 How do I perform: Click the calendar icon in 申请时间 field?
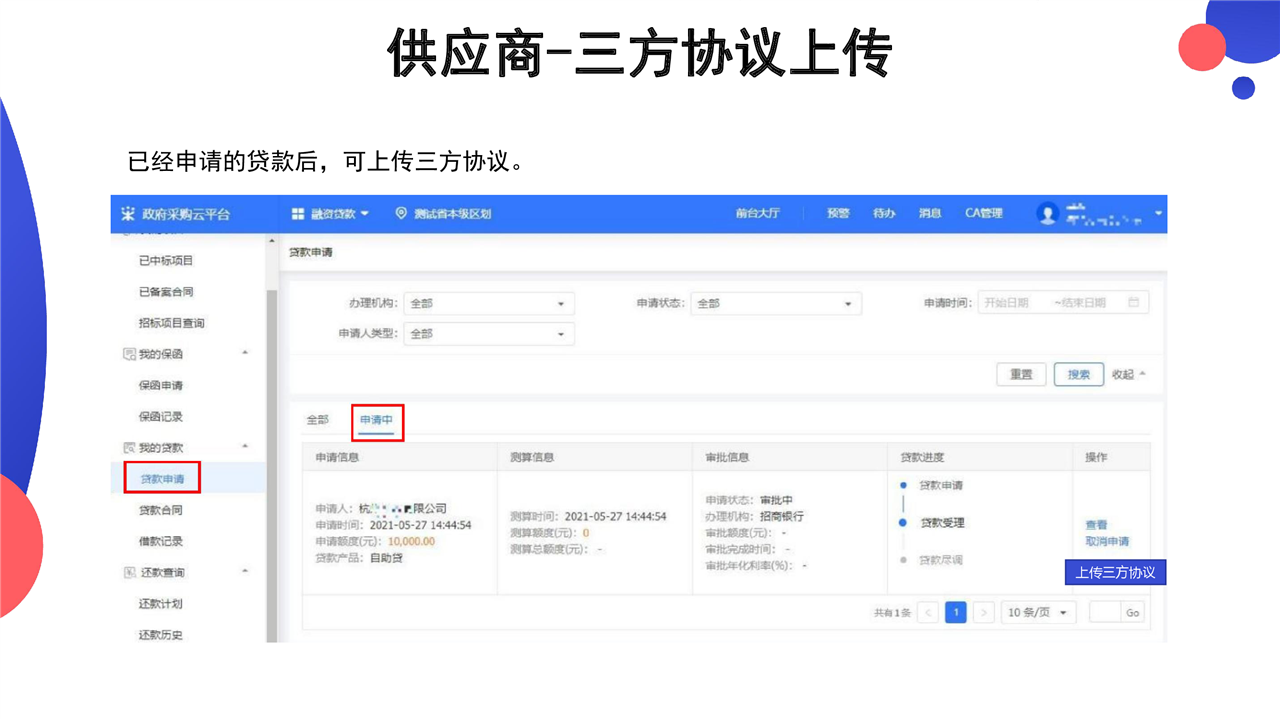point(1133,303)
